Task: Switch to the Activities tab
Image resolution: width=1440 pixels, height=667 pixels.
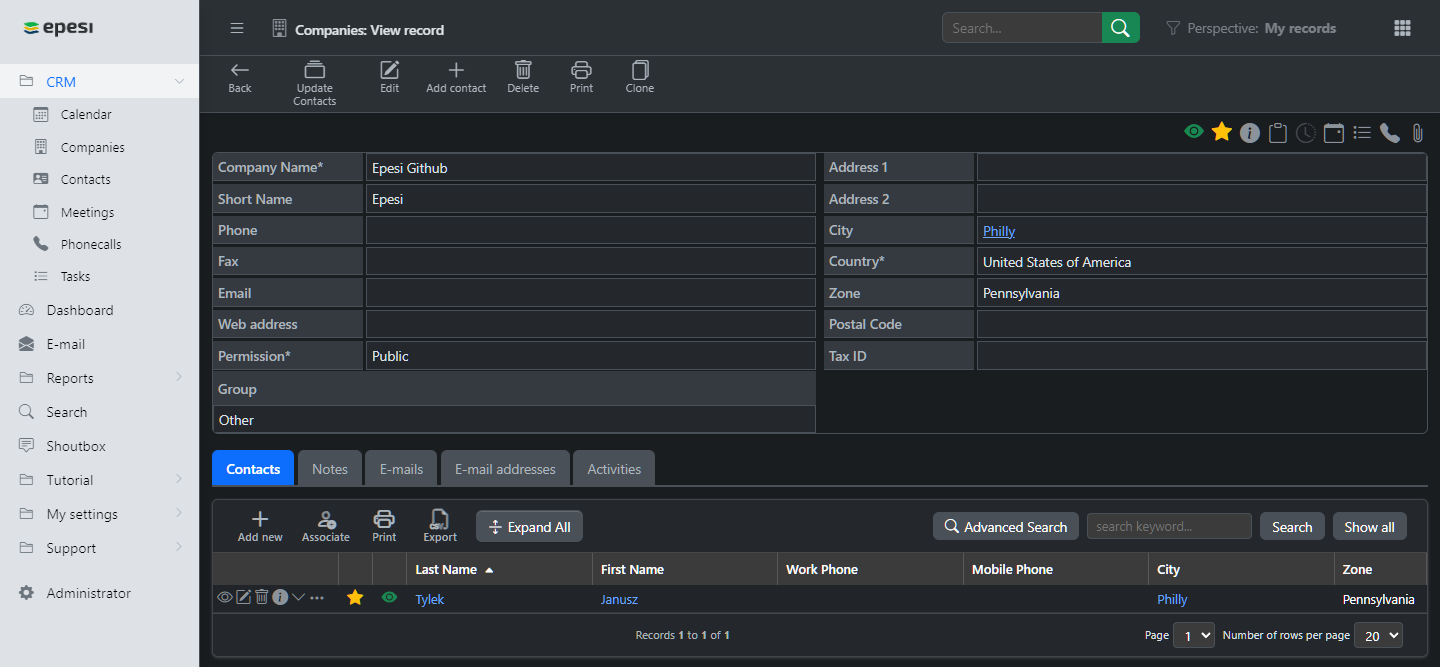Action: pos(614,469)
